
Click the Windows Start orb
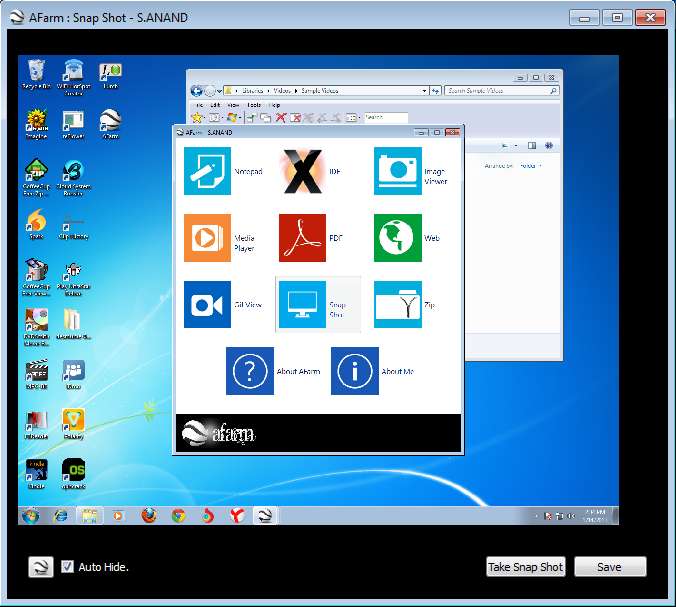click(x=31, y=516)
